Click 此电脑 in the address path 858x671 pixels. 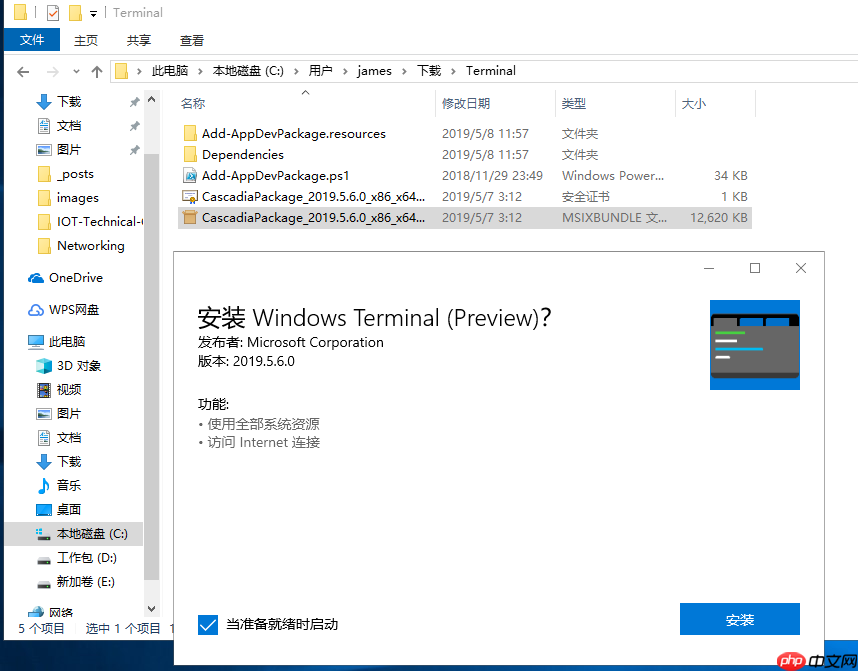pos(170,71)
